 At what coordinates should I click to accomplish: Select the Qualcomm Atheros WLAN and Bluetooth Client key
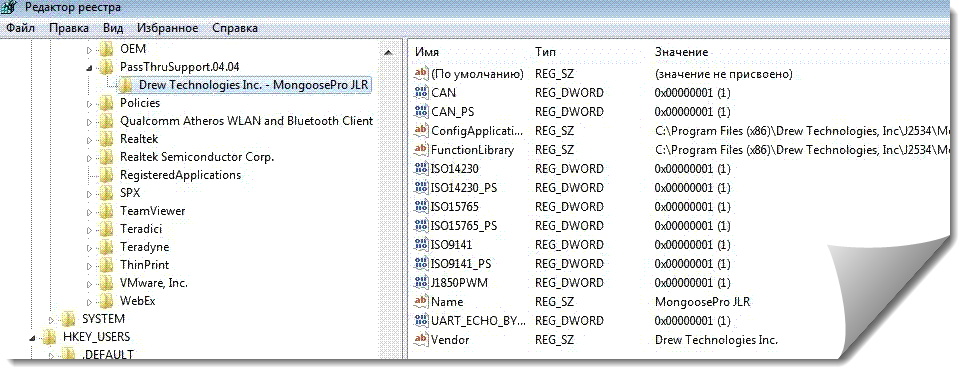(246, 121)
